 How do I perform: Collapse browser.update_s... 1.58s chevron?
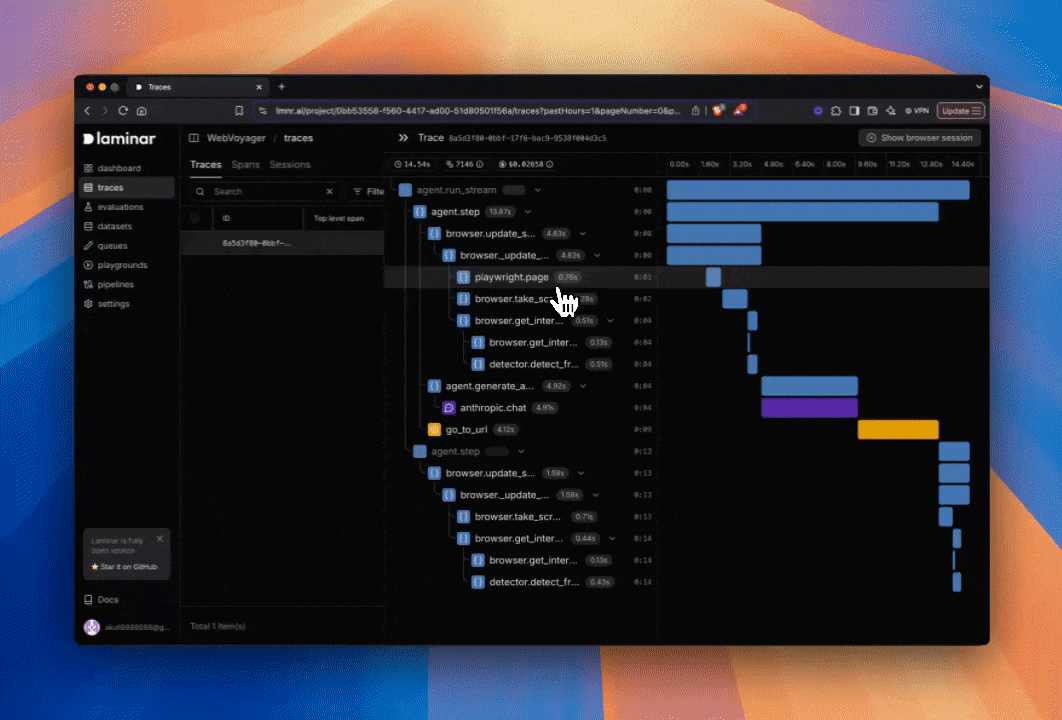pos(581,473)
